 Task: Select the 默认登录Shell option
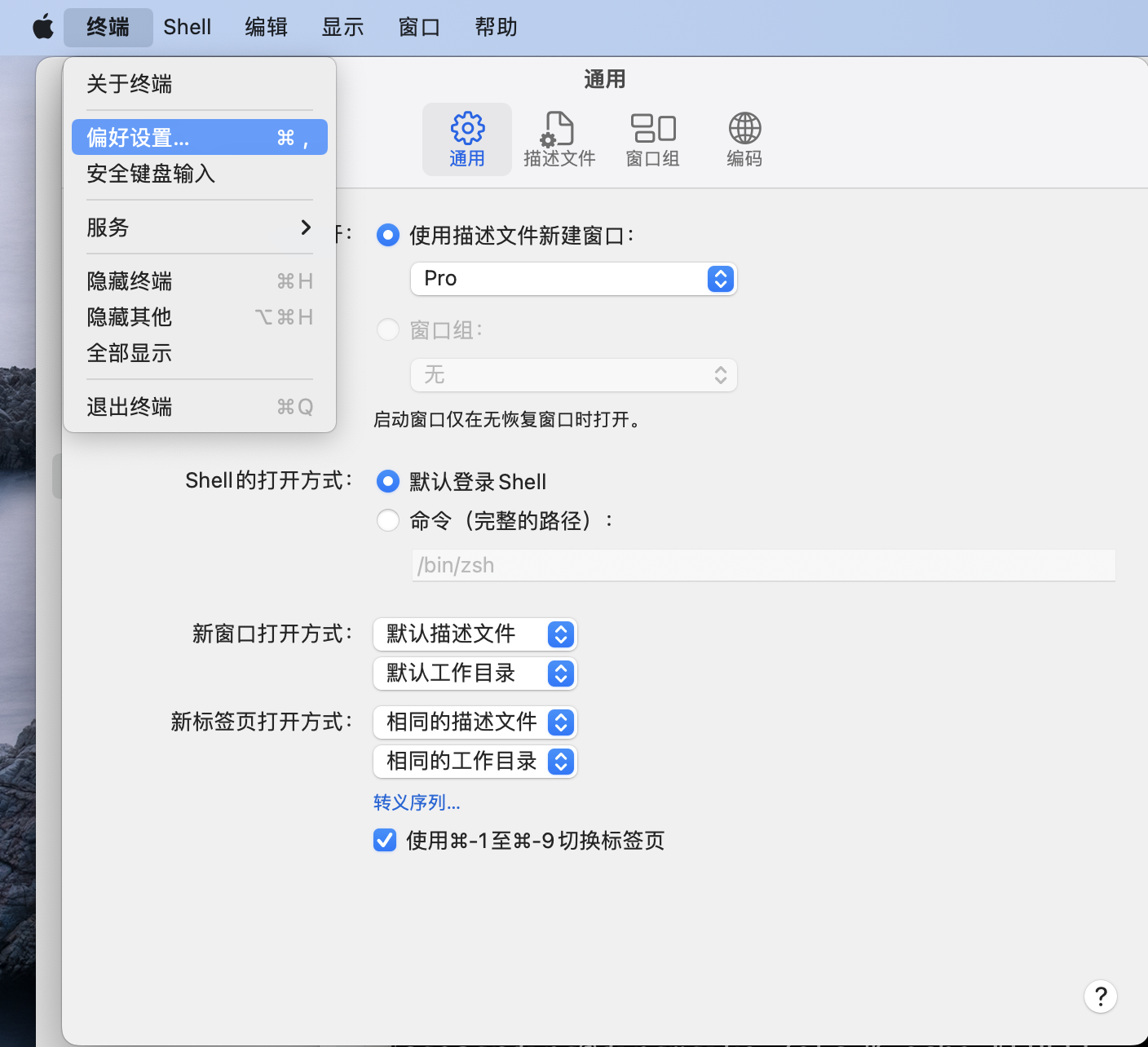(388, 481)
